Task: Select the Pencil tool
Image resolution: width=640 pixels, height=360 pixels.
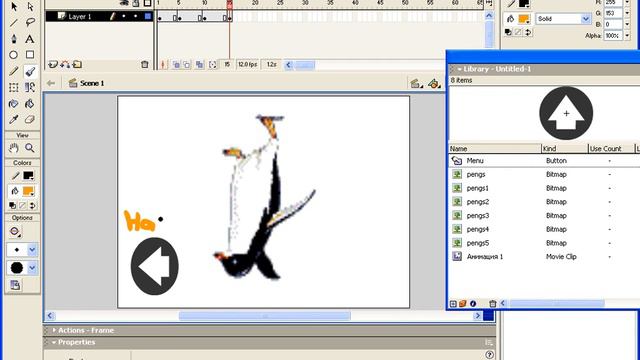Action: (14, 71)
